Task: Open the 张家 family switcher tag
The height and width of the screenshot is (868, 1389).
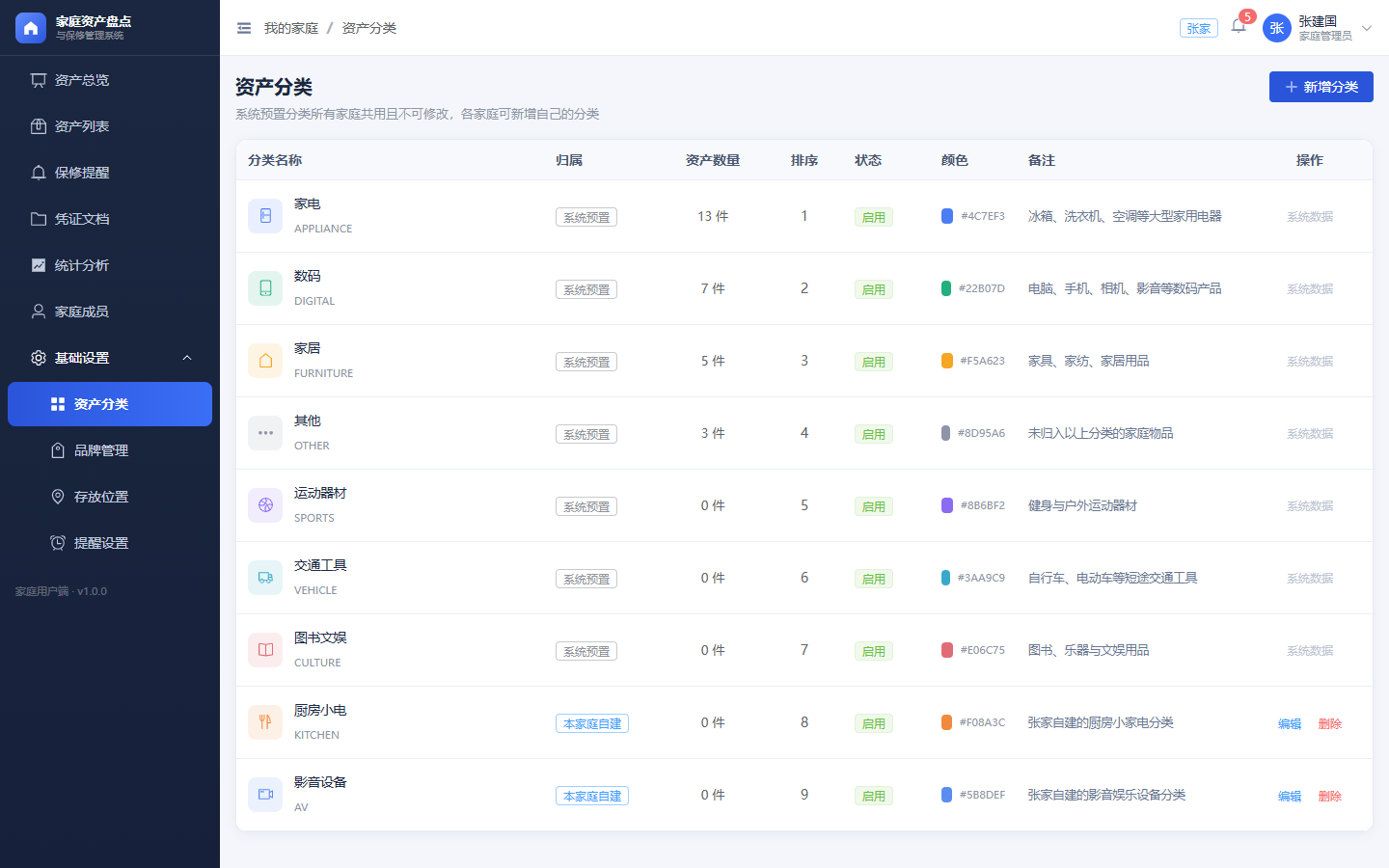Action: pyautogui.click(x=1199, y=28)
